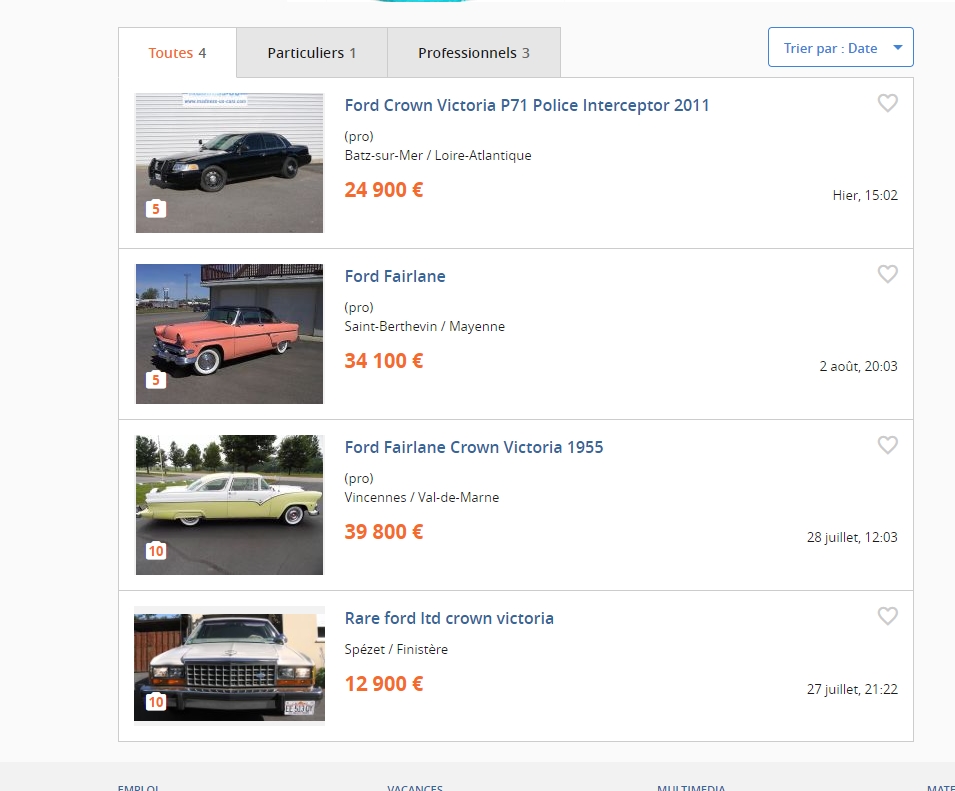
Task: Open the Ford Fairlane listing title
Action: [395, 276]
